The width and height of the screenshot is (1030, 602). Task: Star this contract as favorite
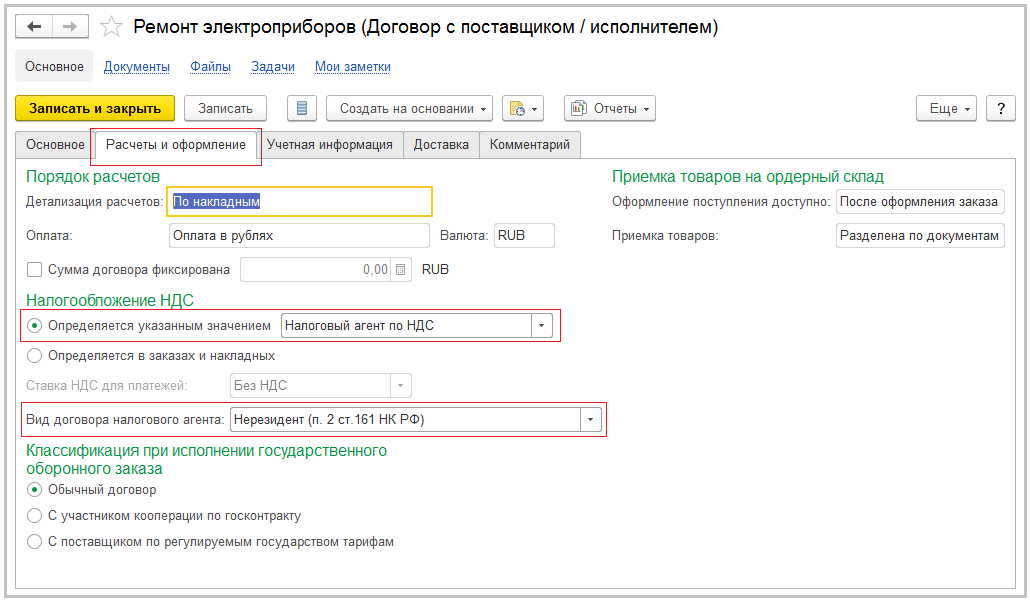click(x=112, y=27)
